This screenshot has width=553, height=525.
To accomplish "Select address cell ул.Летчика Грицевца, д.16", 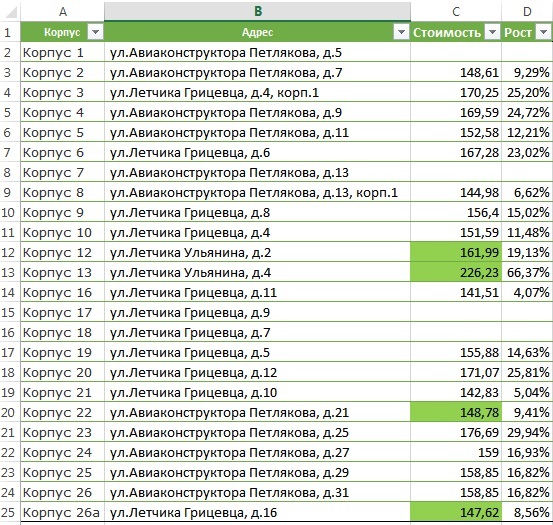I will click(x=257, y=512).
